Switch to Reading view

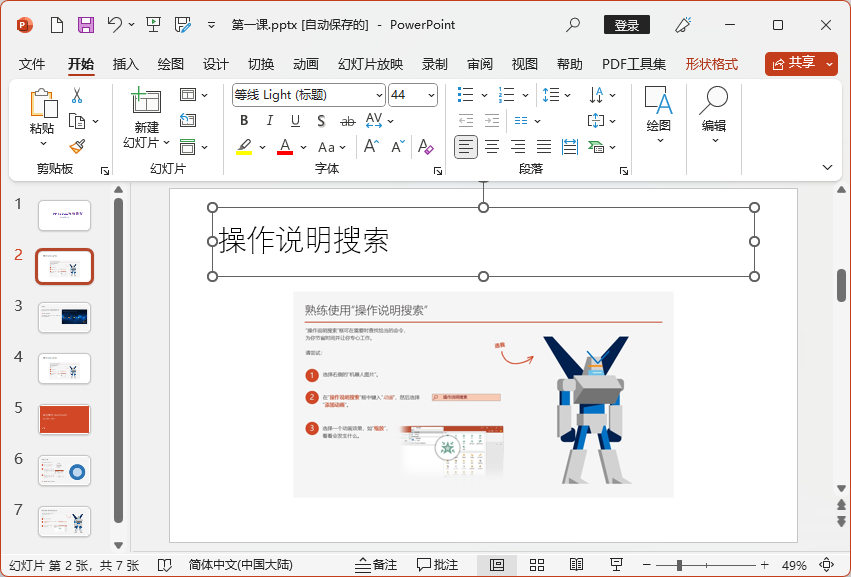(576, 565)
